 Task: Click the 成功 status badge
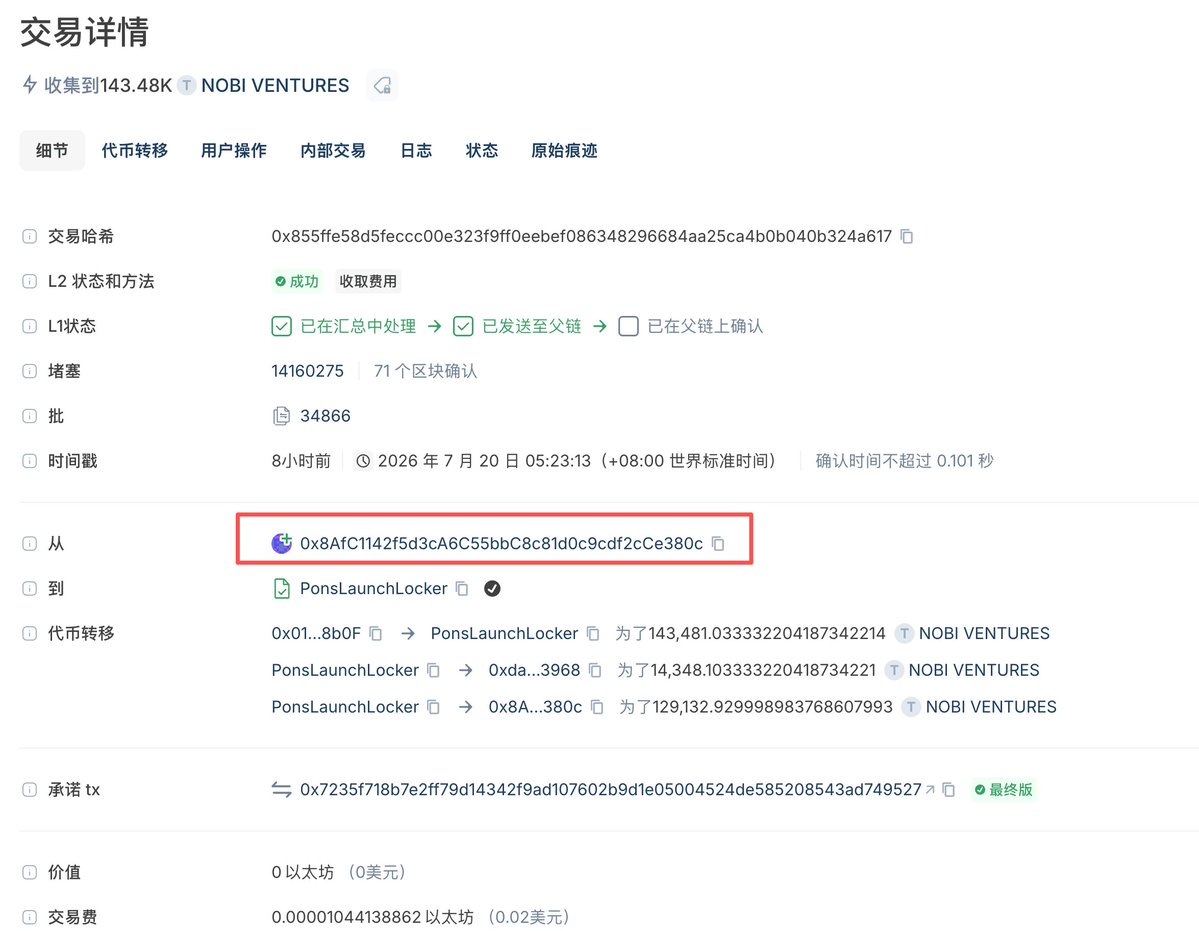click(297, 281)
